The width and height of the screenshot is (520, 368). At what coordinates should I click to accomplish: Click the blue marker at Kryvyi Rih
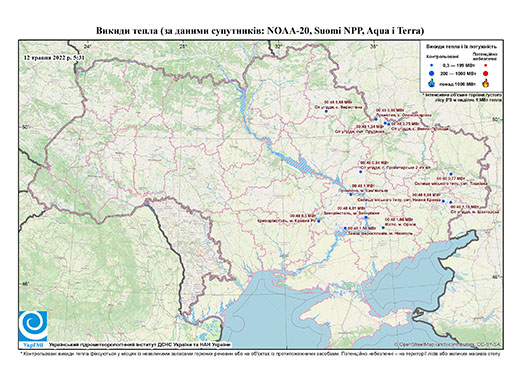point(319,221)
